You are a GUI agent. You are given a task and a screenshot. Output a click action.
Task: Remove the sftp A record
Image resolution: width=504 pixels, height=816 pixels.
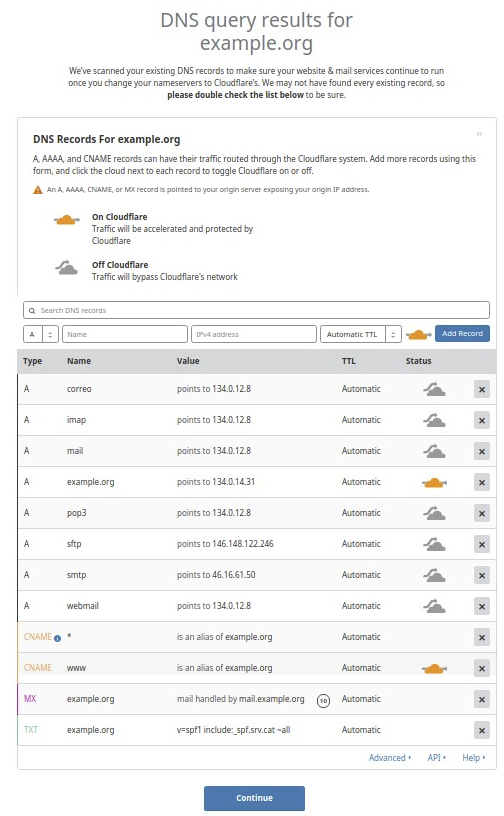tap(482, 544)
